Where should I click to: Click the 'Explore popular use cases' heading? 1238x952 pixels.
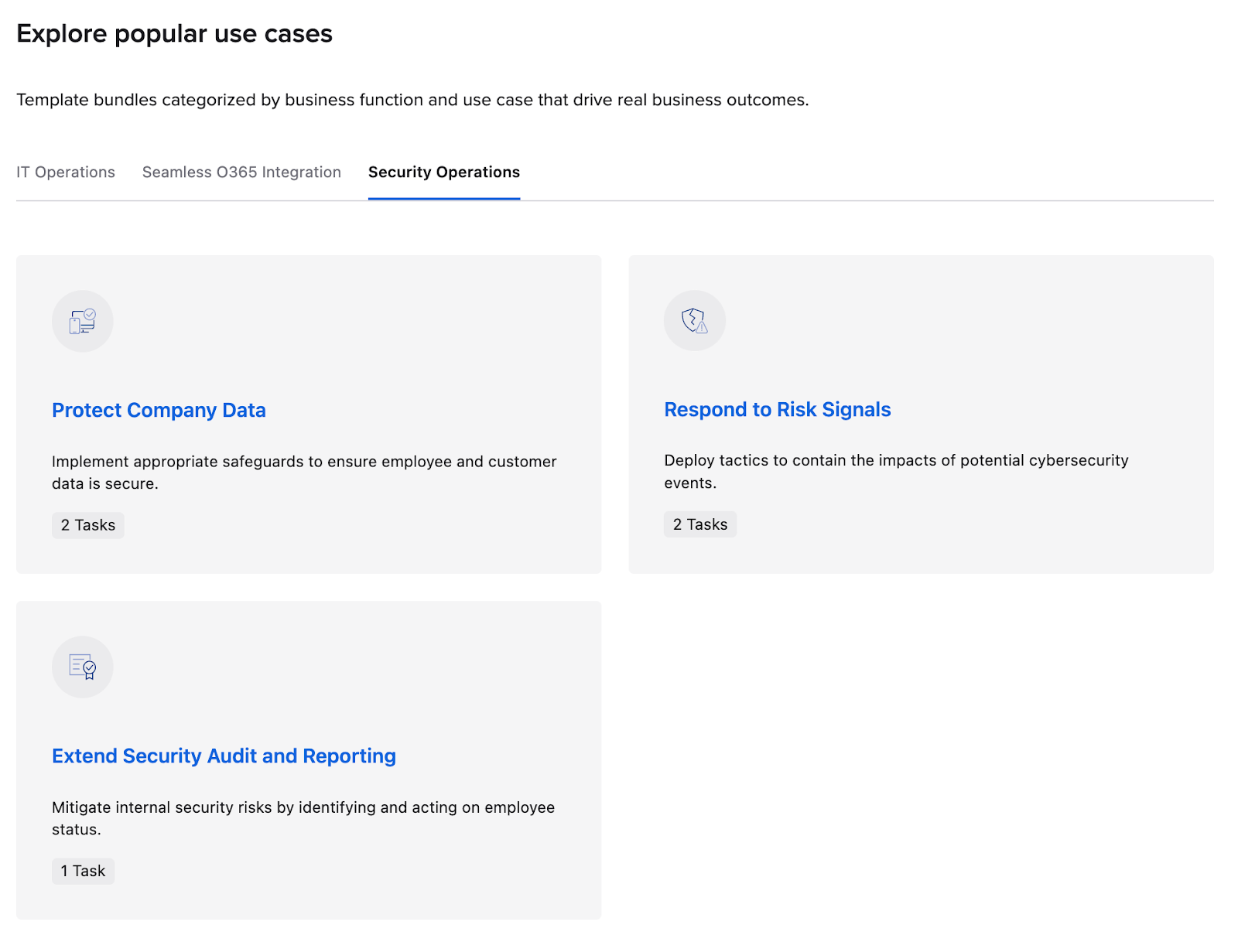[174, 34]
